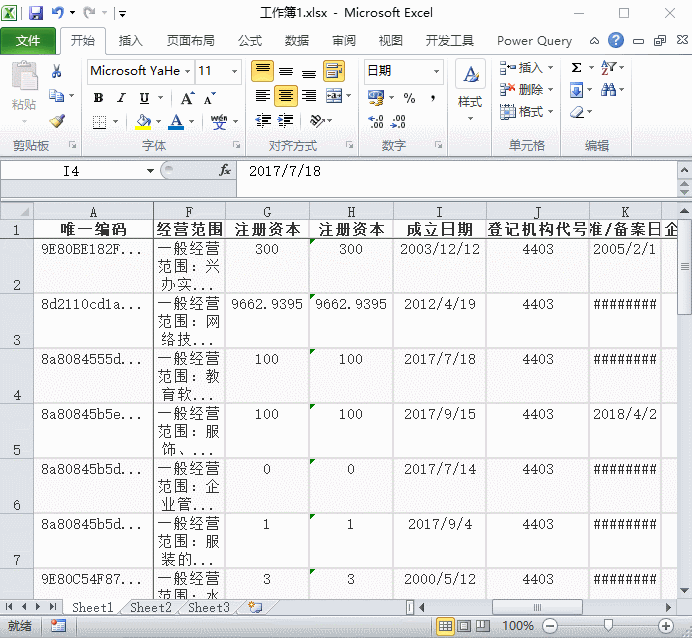Switch to the 插入 ribbon tab
This screenshot has width=692, height=638.
point(130,41)
